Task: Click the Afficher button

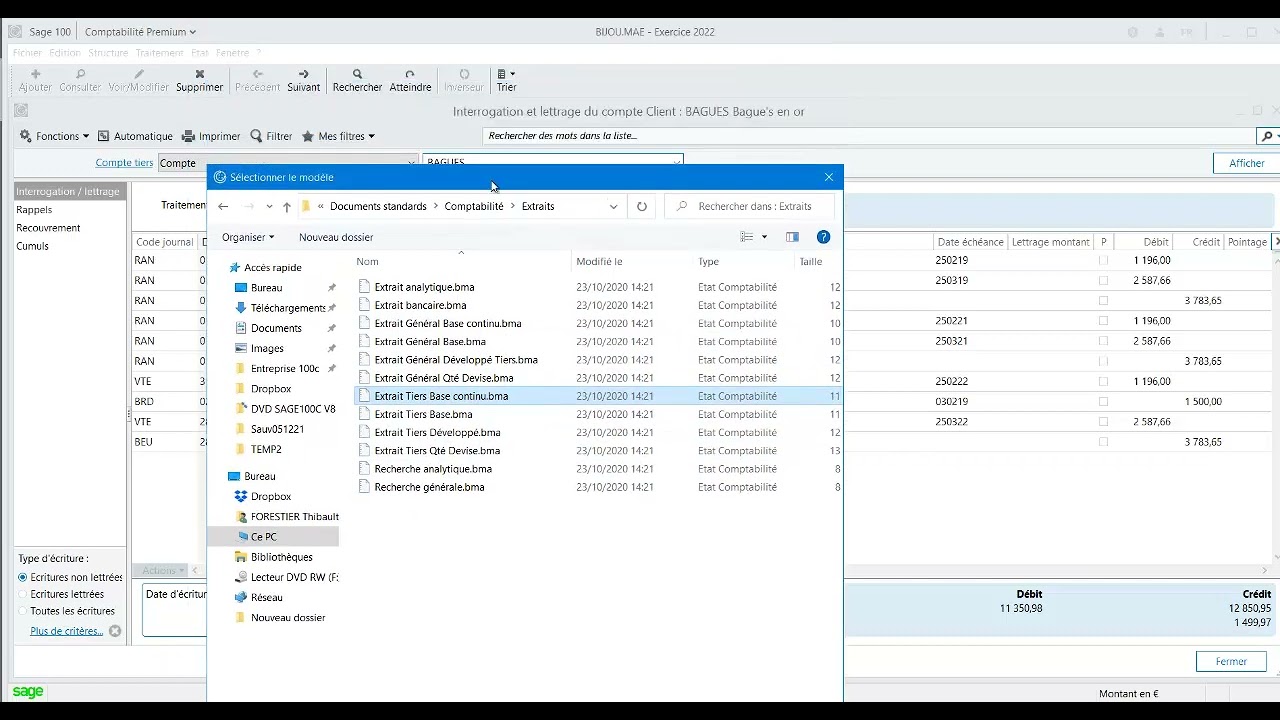Action: click(x=1246, y=163)
